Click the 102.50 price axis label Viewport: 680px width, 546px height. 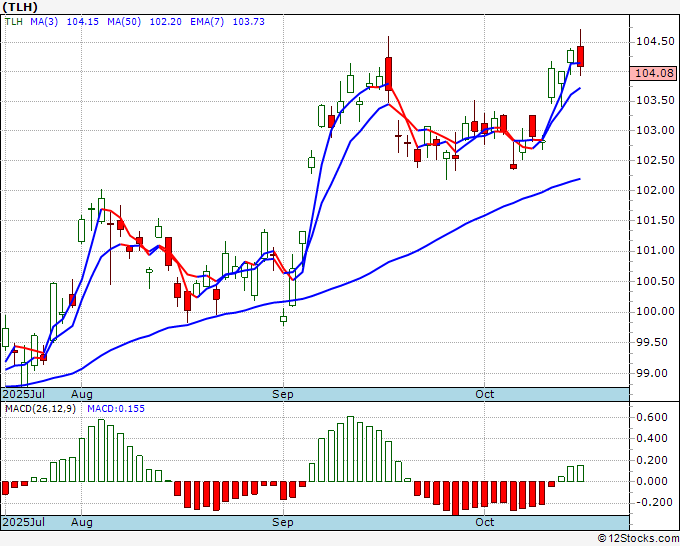tap(655, 160)
